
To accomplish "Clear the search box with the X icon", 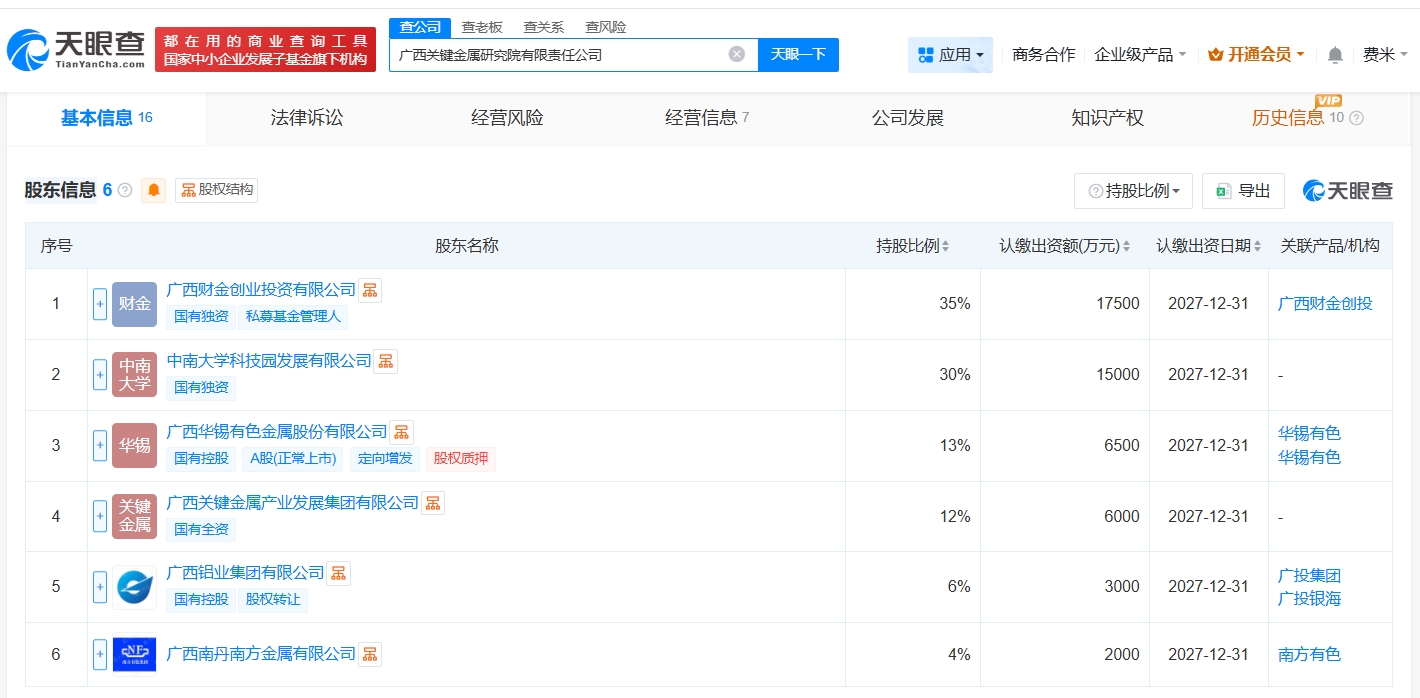I will click(x=737, y=55).
